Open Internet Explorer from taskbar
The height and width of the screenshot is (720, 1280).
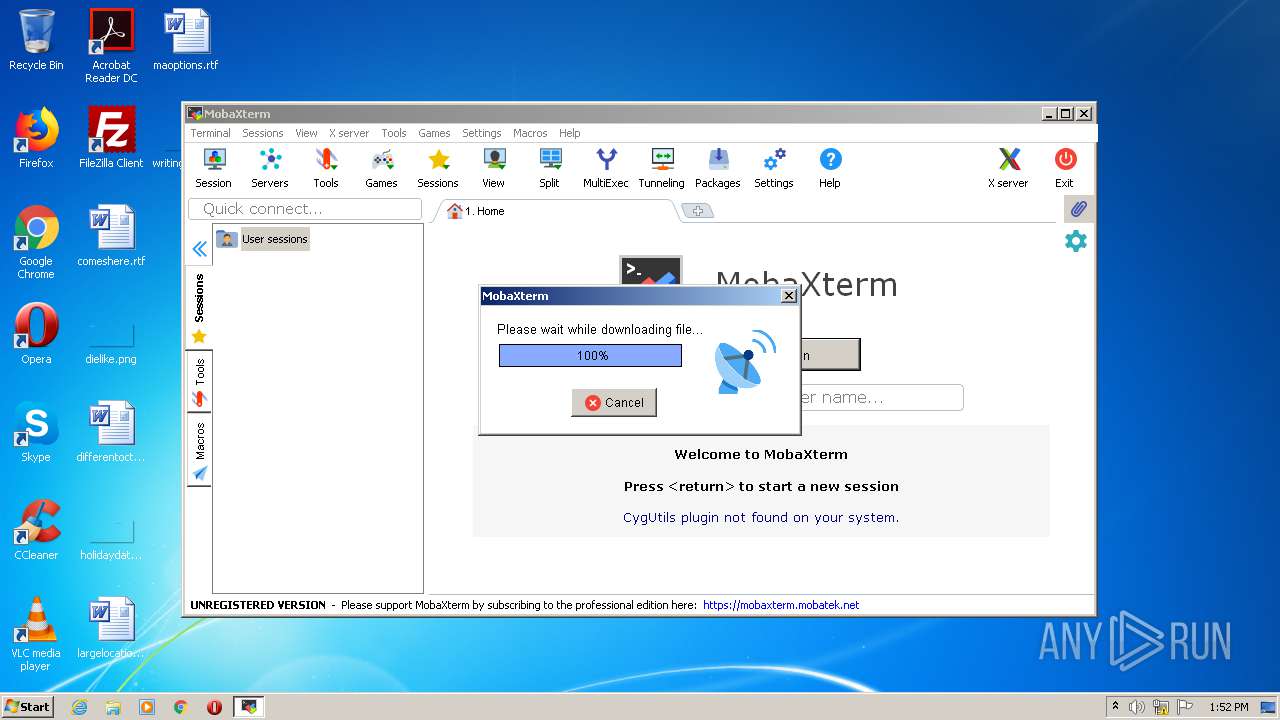[x=79, y=707]
